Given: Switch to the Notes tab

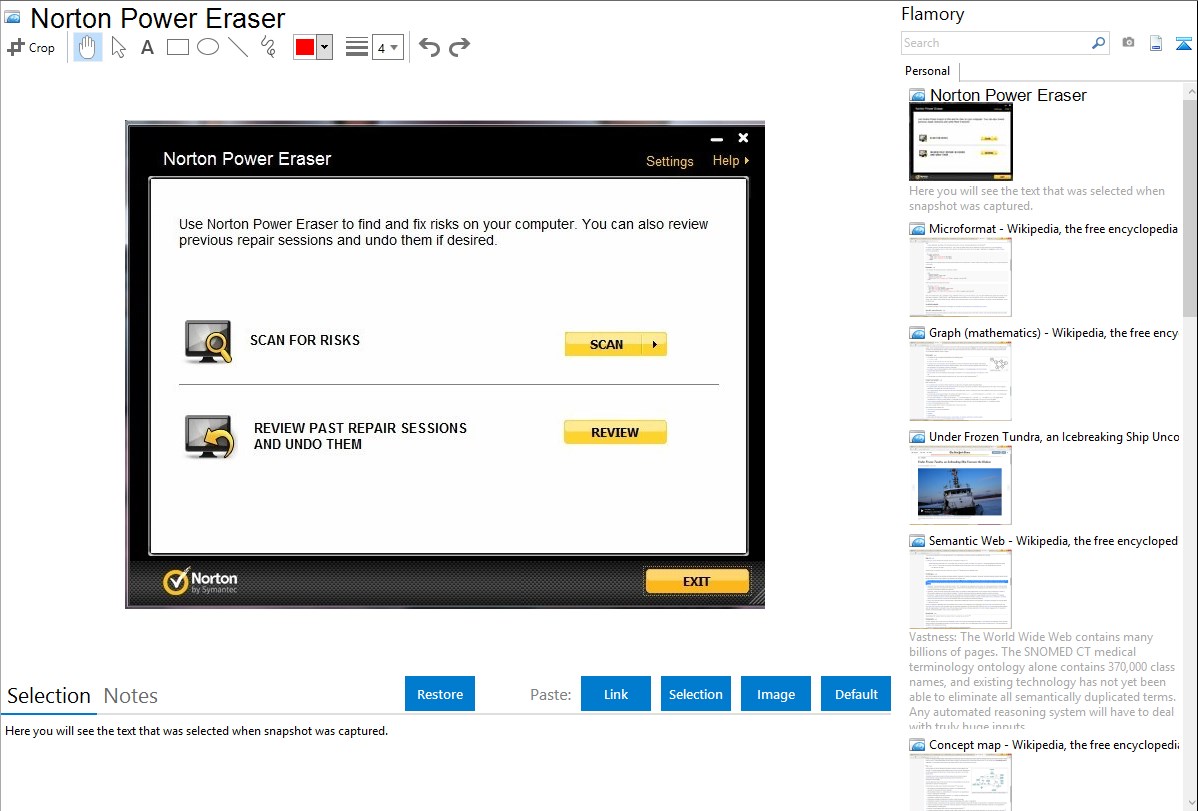Looking at the screenshot, I should click(131, 696).
